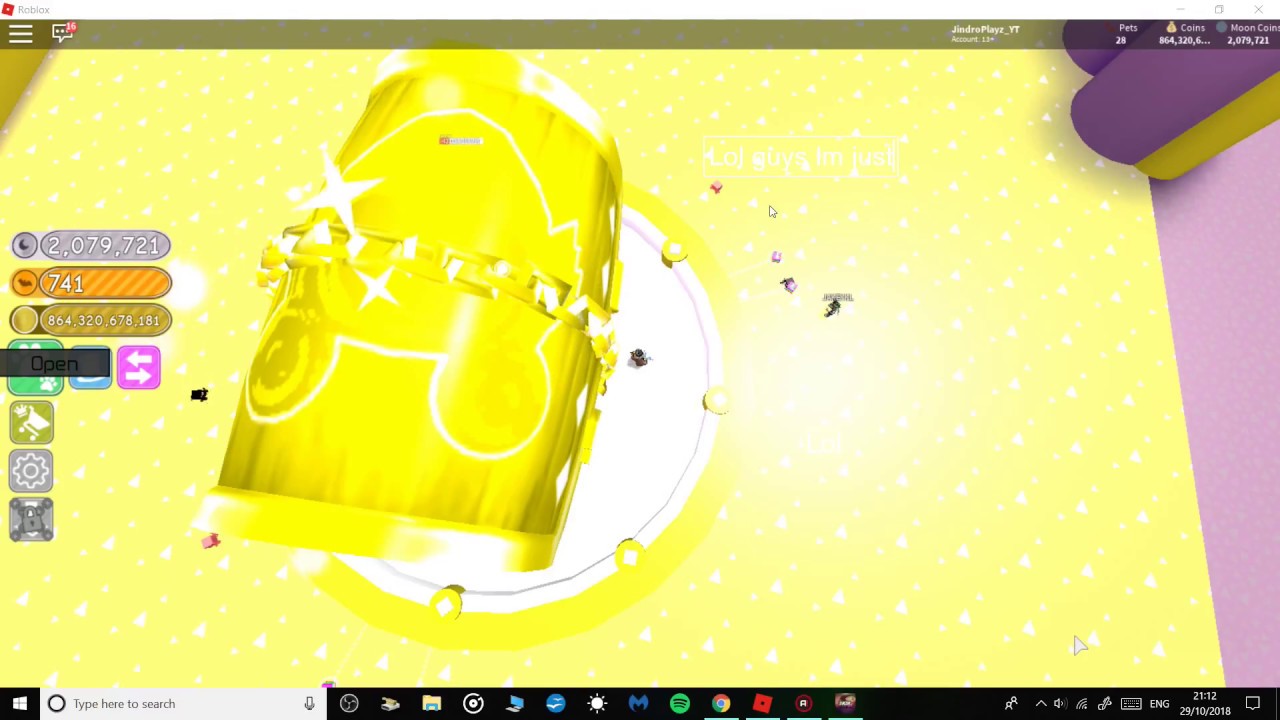Open Google Chrome from the taskbar
Screen dimensions: 1280x720
720,703
